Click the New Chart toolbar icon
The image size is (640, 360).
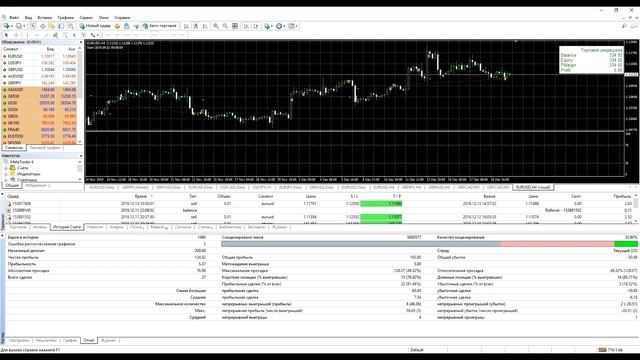[x=7, y=26]
